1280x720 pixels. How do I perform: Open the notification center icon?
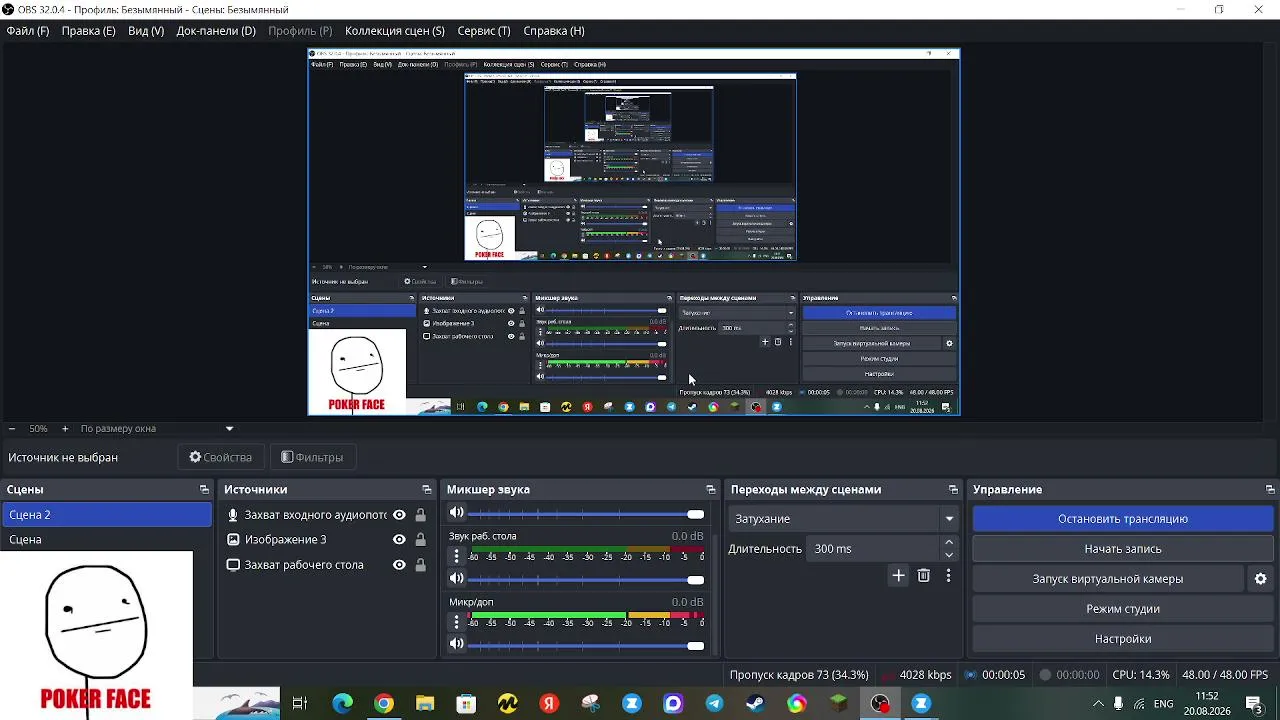pos(1254,704)
